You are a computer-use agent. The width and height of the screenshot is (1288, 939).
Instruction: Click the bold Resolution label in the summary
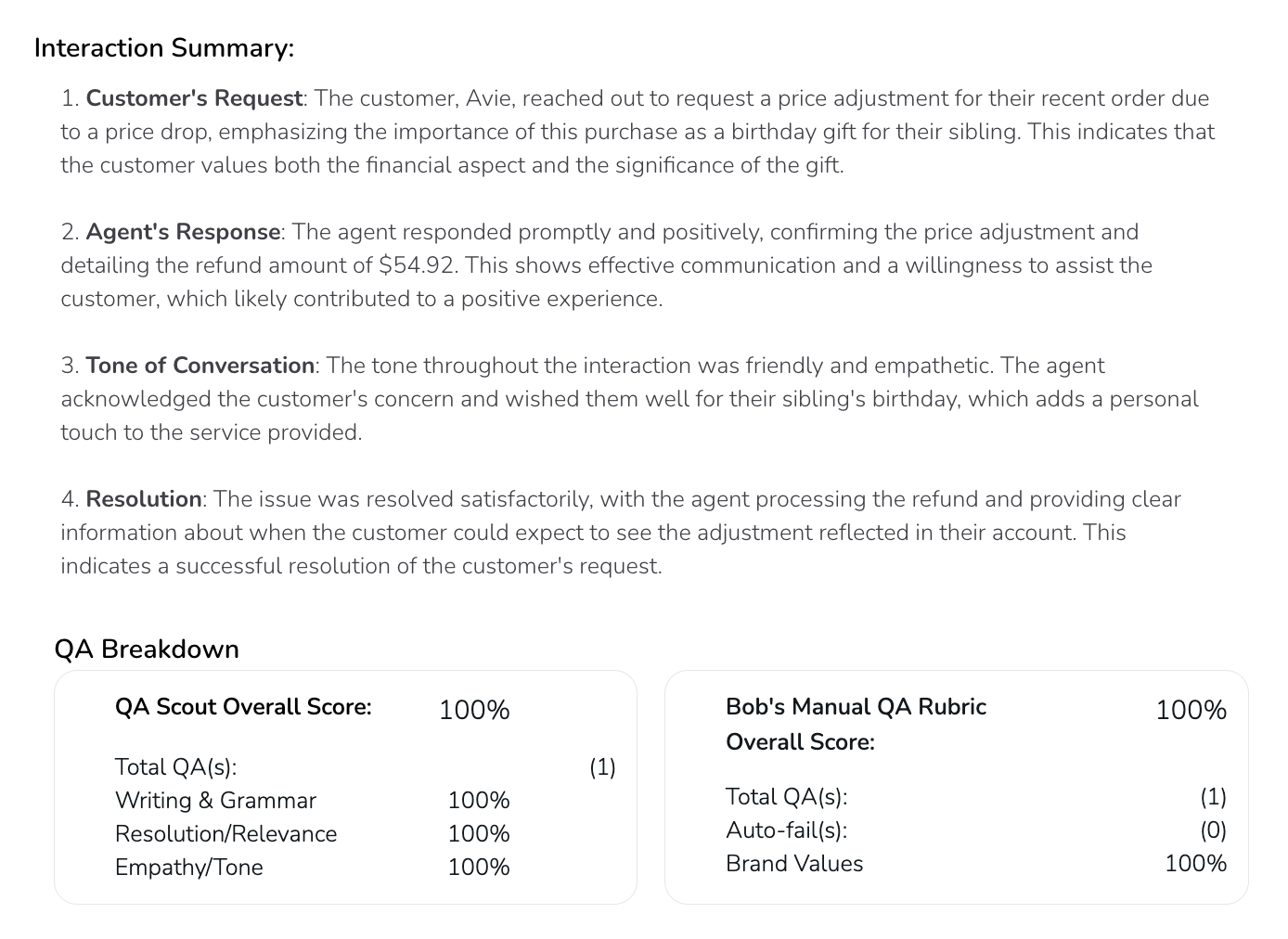point(144,499)
